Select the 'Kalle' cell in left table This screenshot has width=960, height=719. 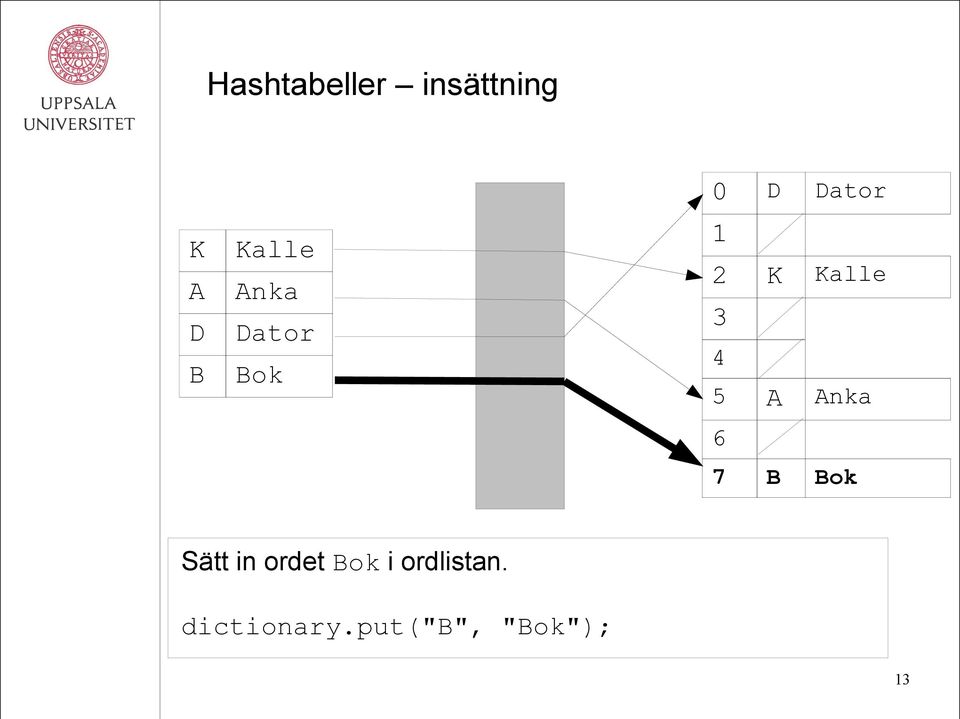pyautogui.click(x=279, y=250)
